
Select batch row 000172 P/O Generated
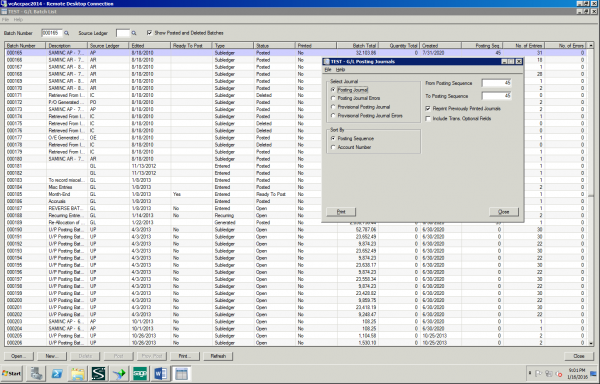[295, 102]
